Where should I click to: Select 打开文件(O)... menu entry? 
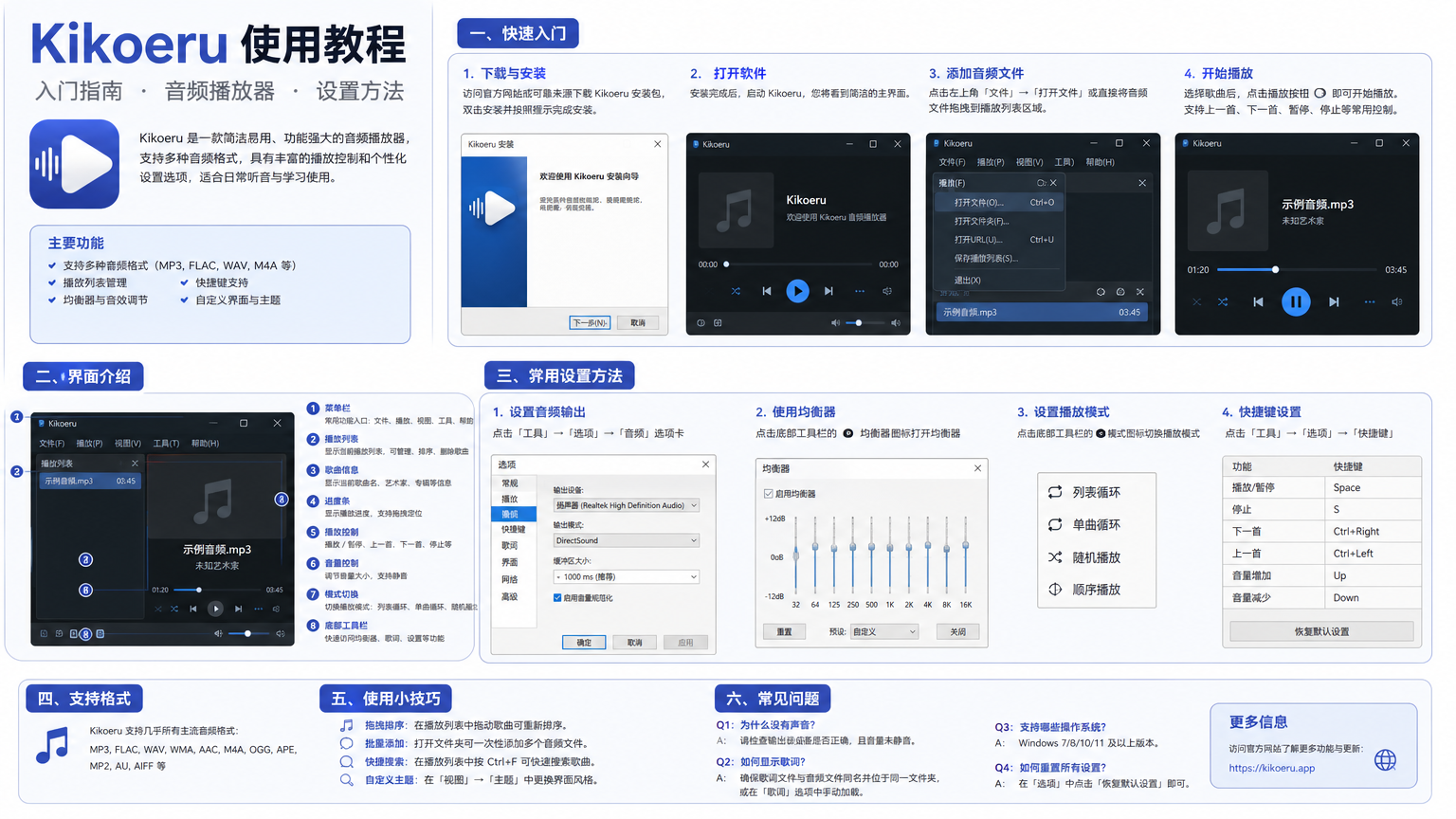click(999, 202)
